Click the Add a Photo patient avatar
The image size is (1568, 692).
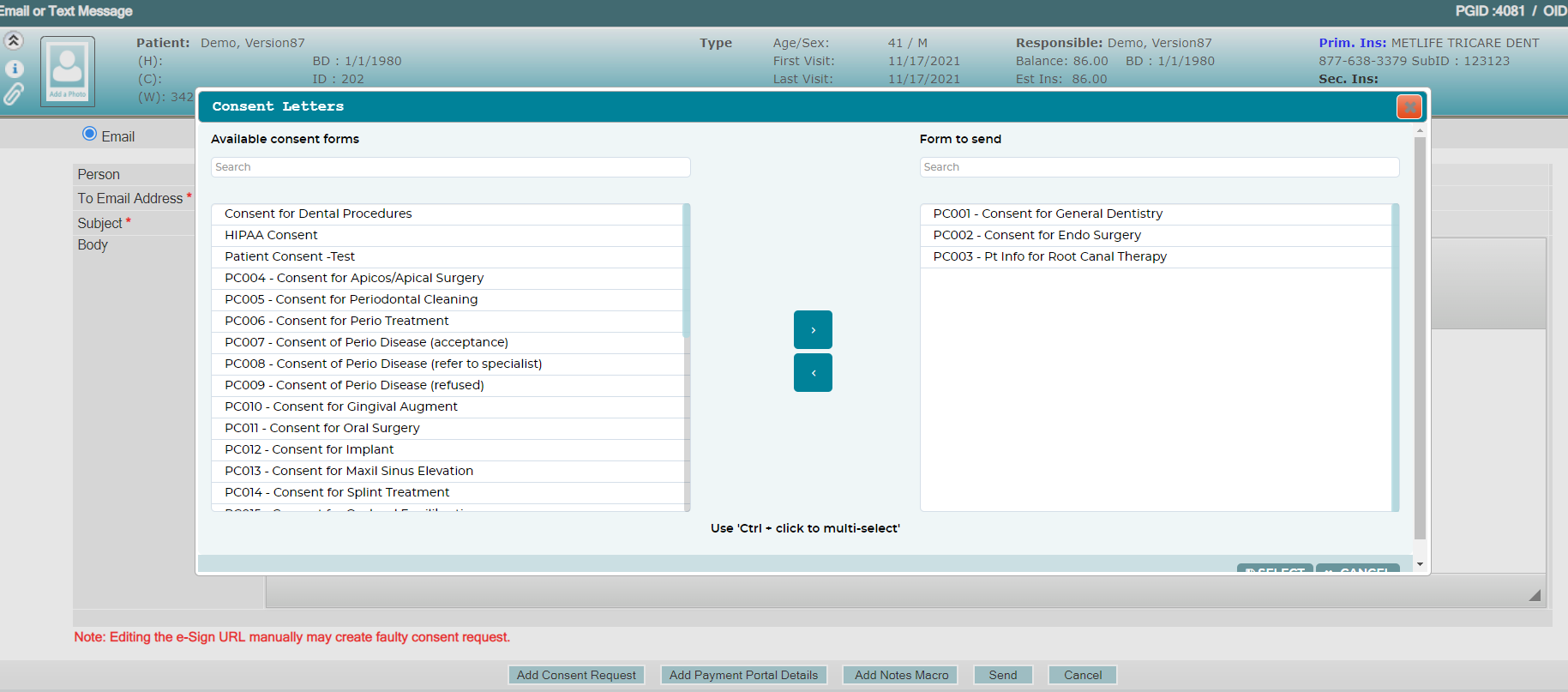(68, 71)
